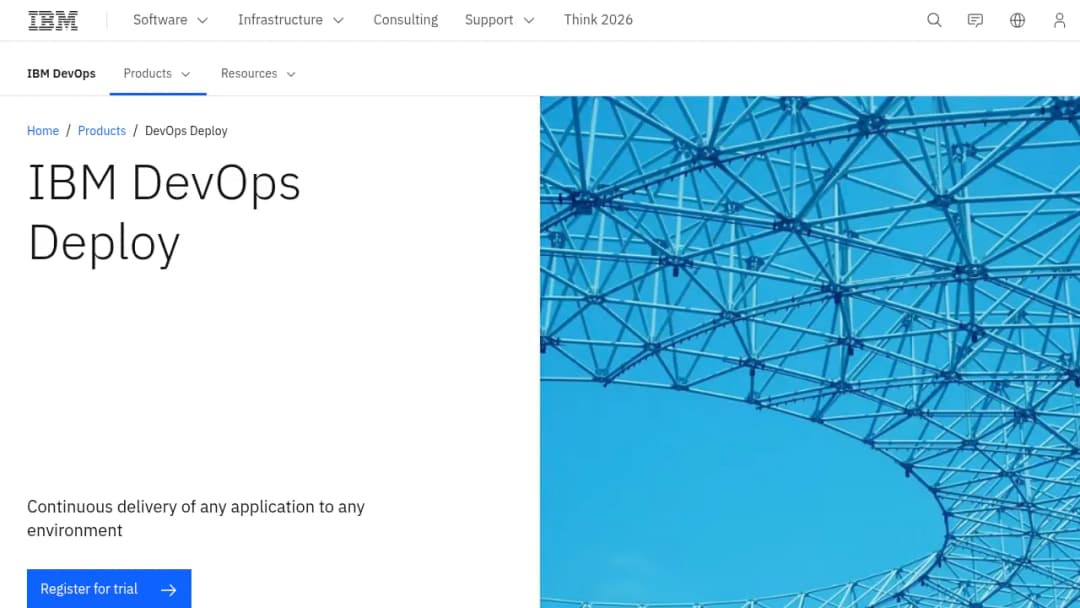Image resolution: width=1080 pixels, height=608 pixels.
Task: Open the globe region selector icon
Action: (x=1017, y=20)
